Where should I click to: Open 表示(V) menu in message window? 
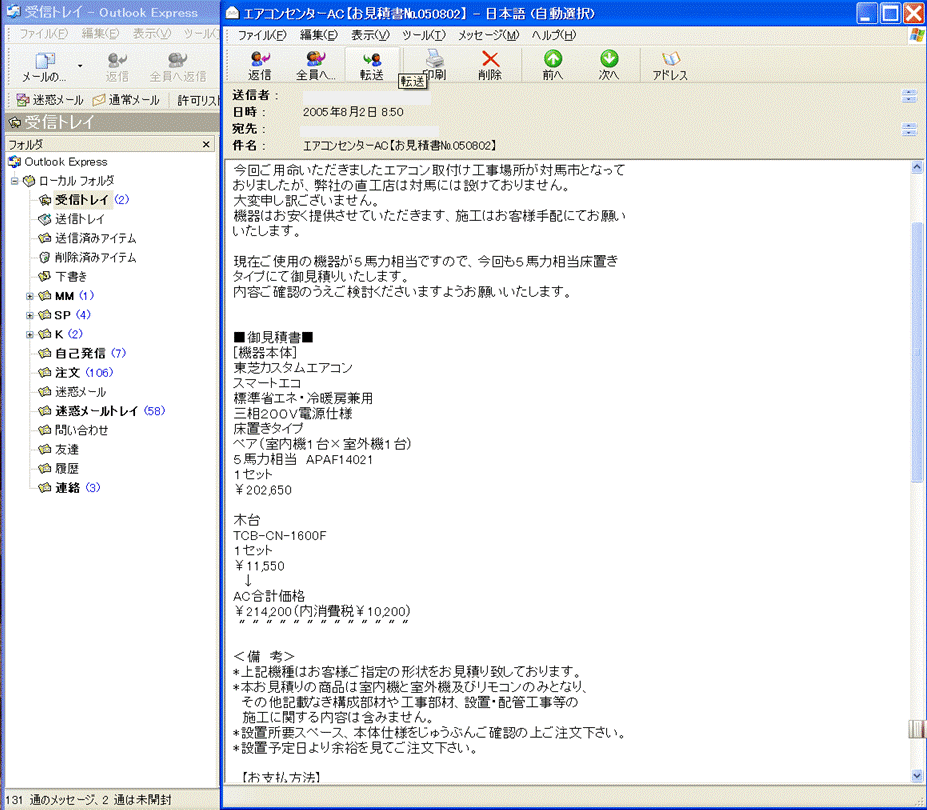pos(371,35)
